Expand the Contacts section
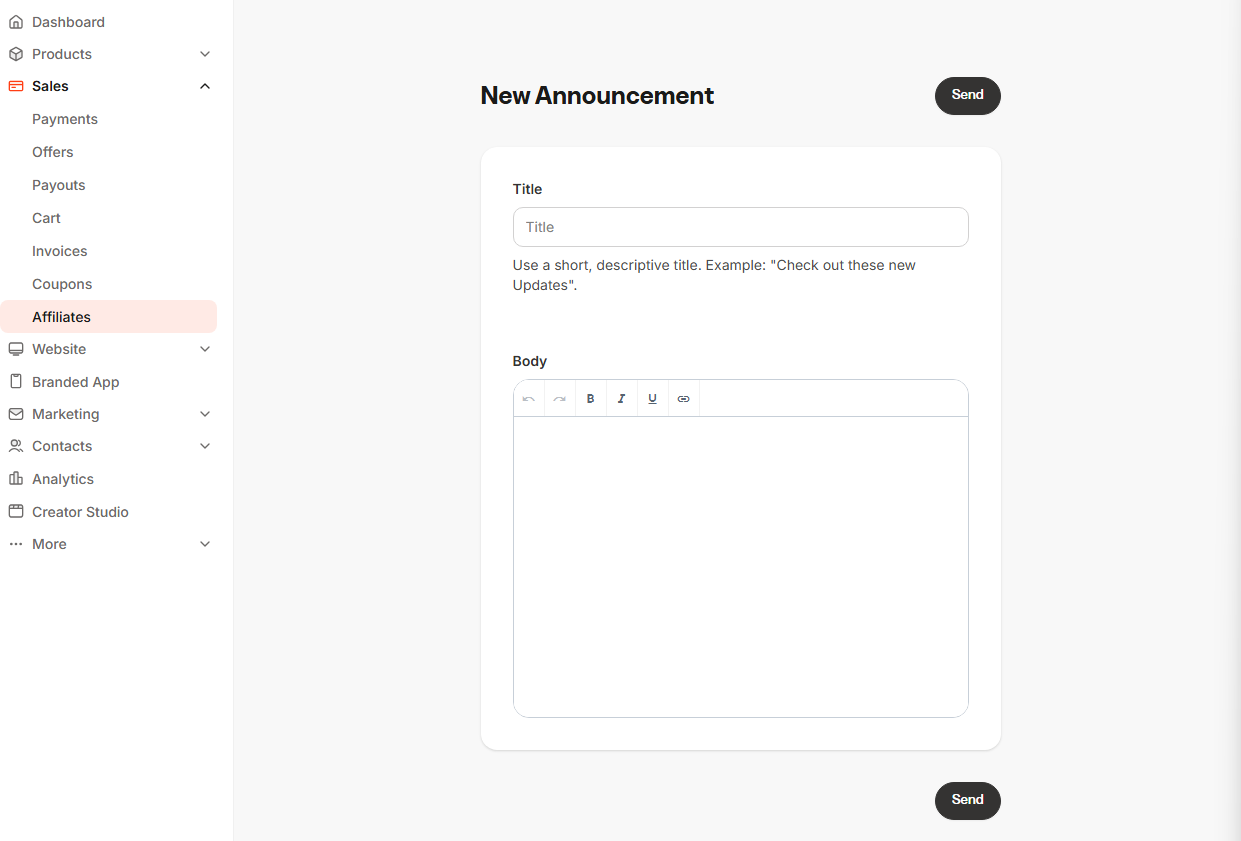 (205, 445)
